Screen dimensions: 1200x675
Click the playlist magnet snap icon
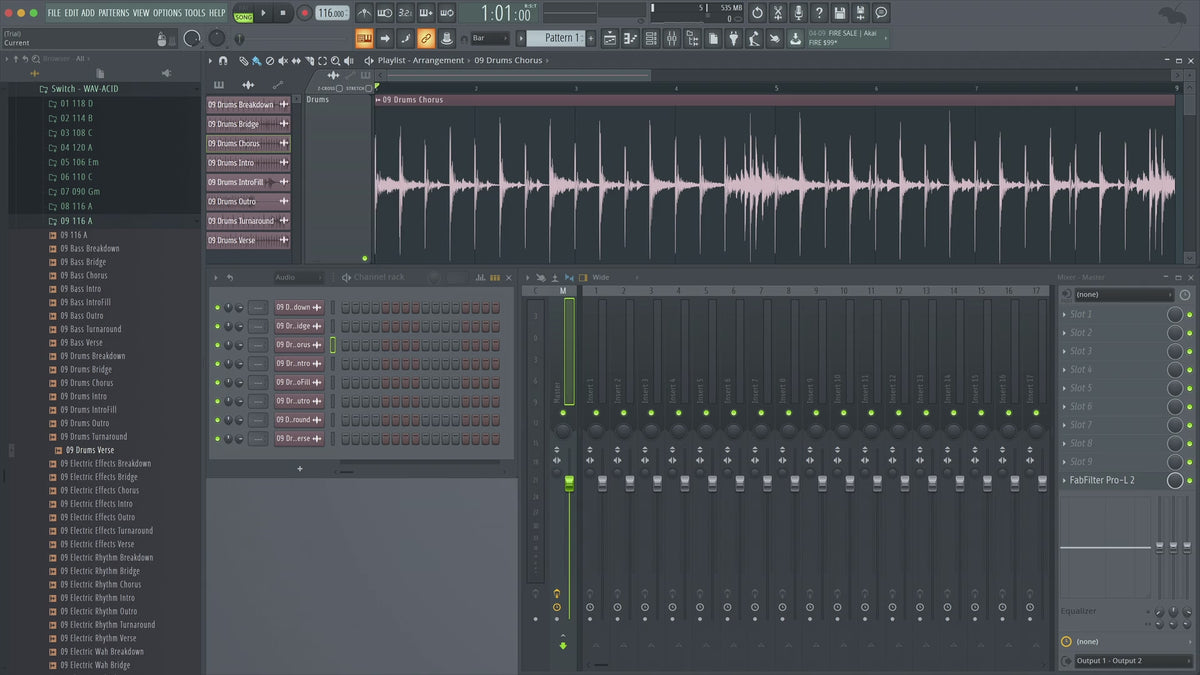(x=223, y=61)
